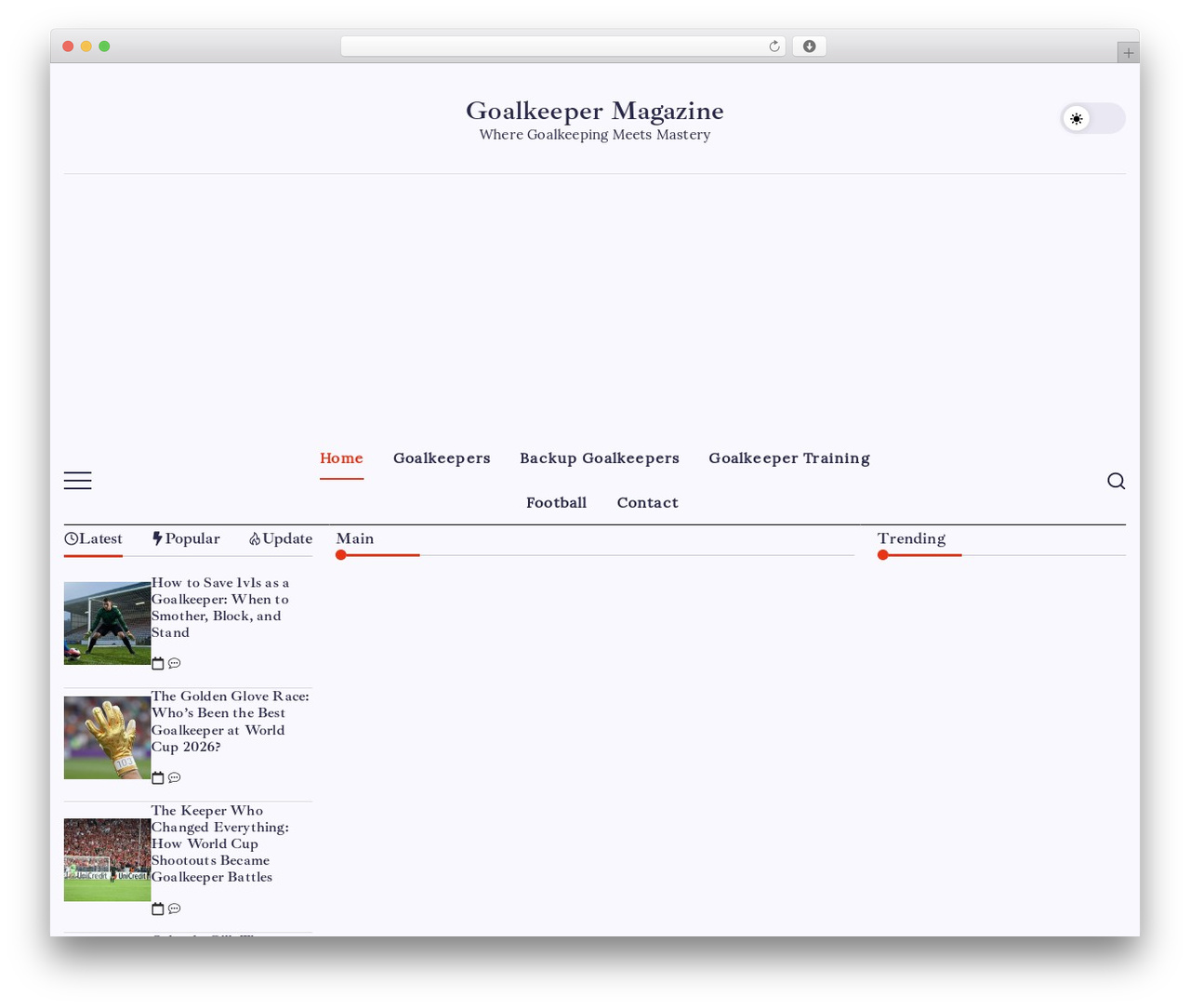Click goalkeeper in goal thumbnail
Image resolution: width=1190 pixels, height=1008 pixels.
point(107,623)
